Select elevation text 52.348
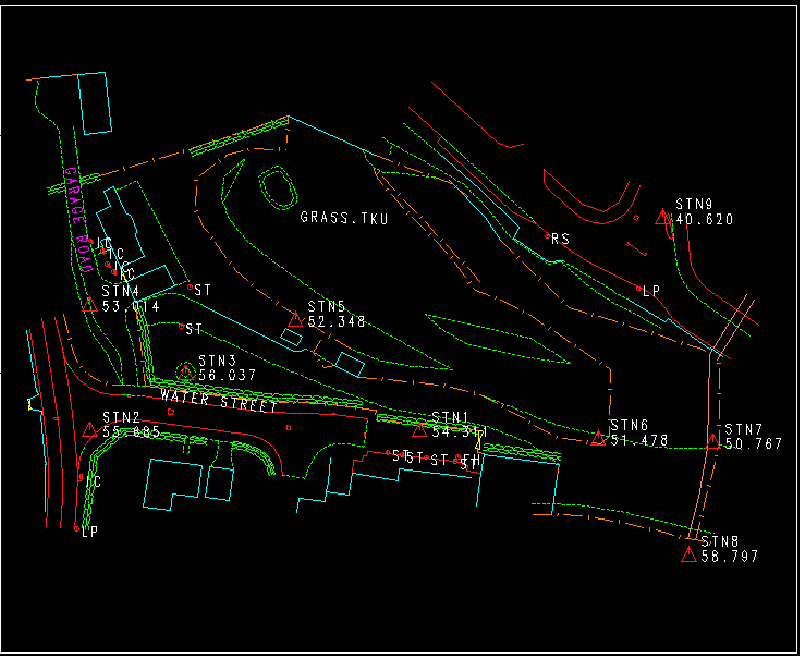 coord(337,323)
